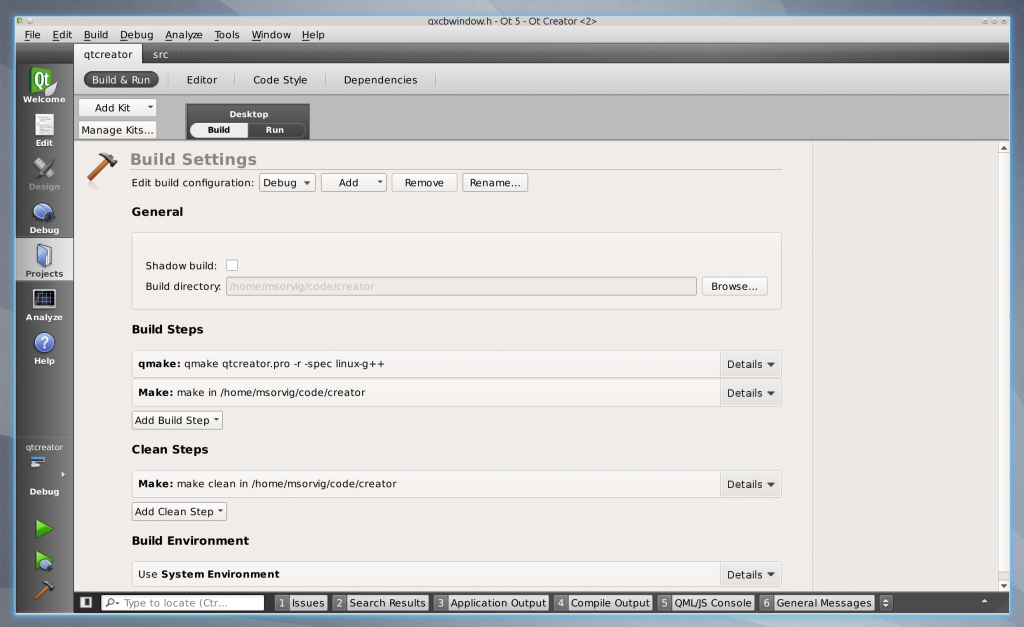This screenshot has width=1024, height=627.
Task: Open the Tools menu
Action: click(227, 34)
